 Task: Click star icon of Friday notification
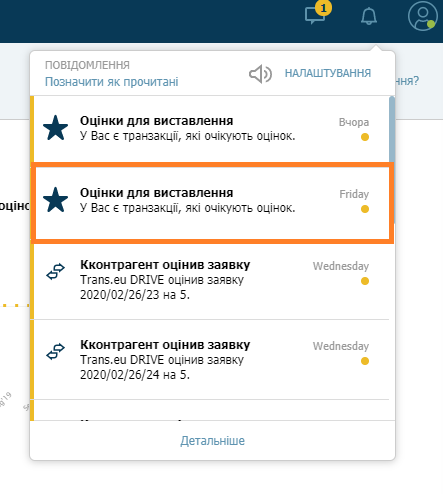click(x=55, y=200)
